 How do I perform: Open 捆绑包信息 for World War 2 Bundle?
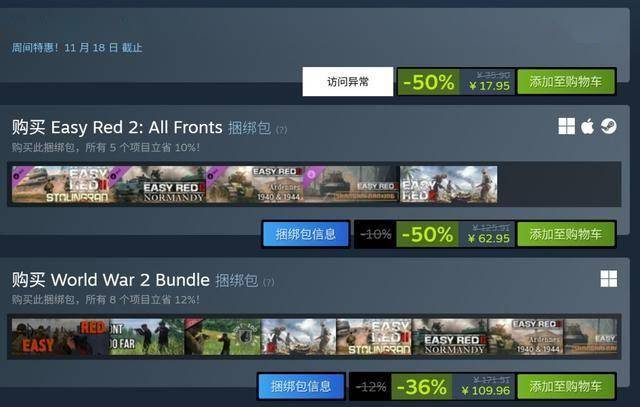click(301, 386)
